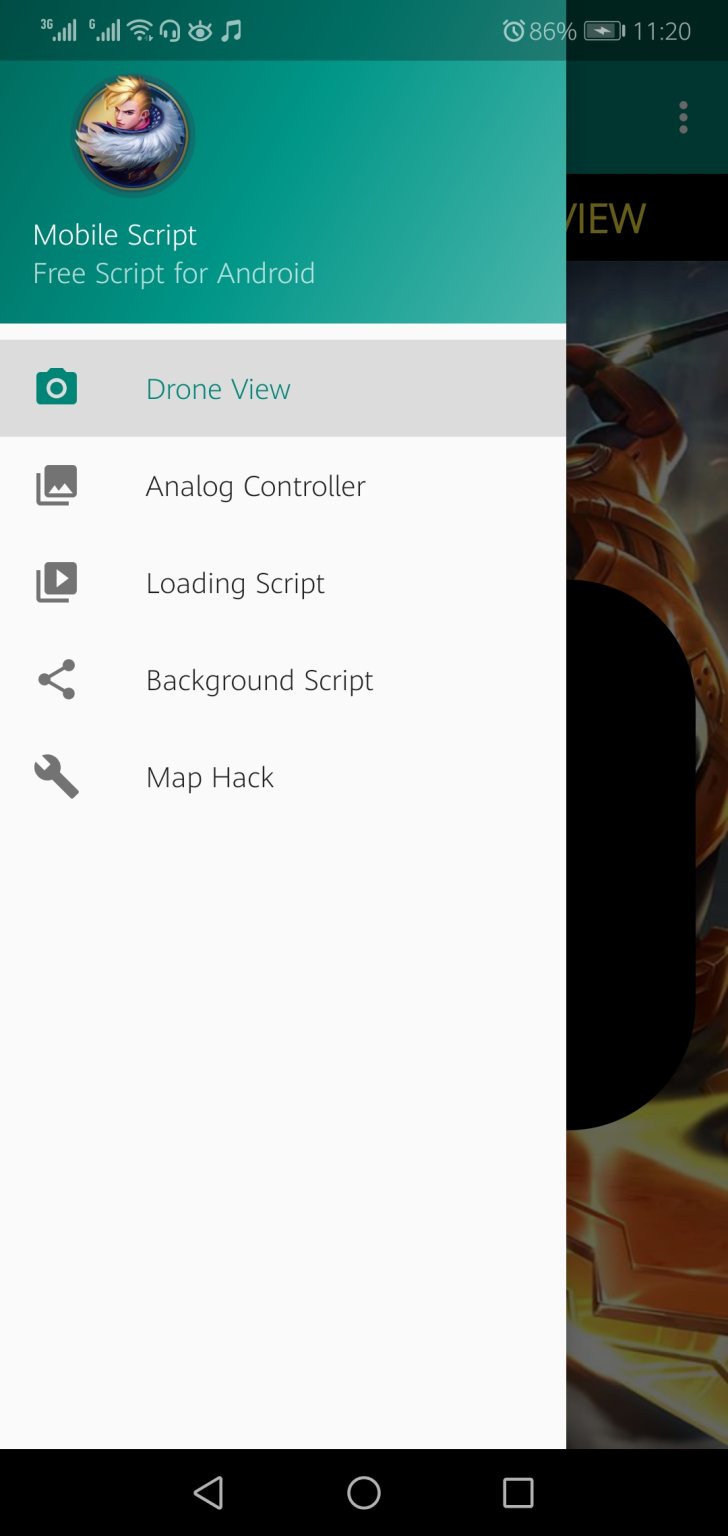Tap the Android back navigation button
This screenshot has width=728, height=1536.
tap(208, 1492)
